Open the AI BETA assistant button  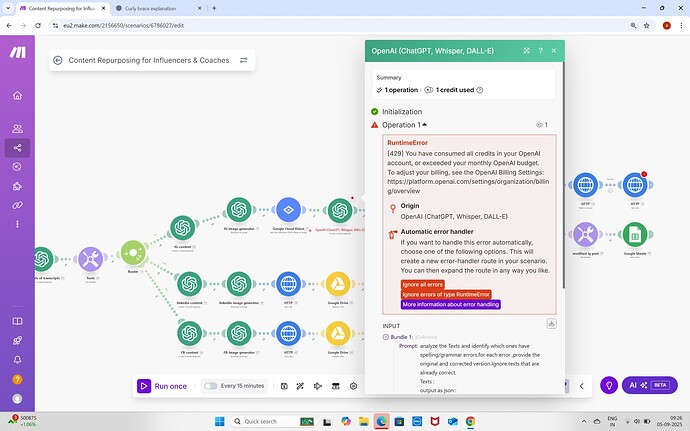(650, 385)
